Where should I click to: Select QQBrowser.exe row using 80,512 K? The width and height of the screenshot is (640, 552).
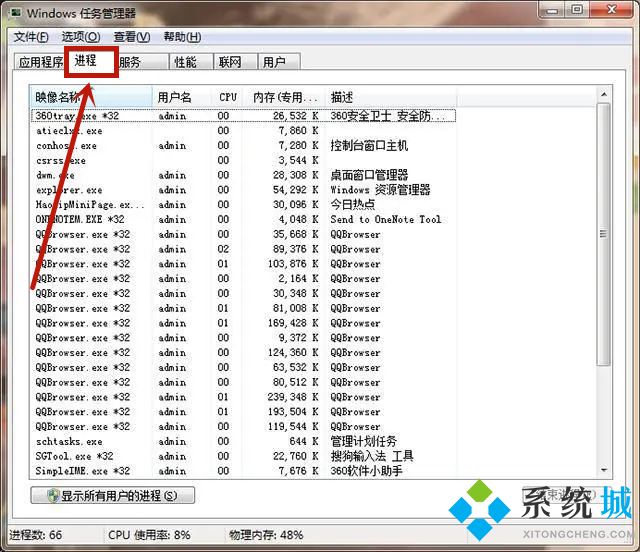click(243, 382)
